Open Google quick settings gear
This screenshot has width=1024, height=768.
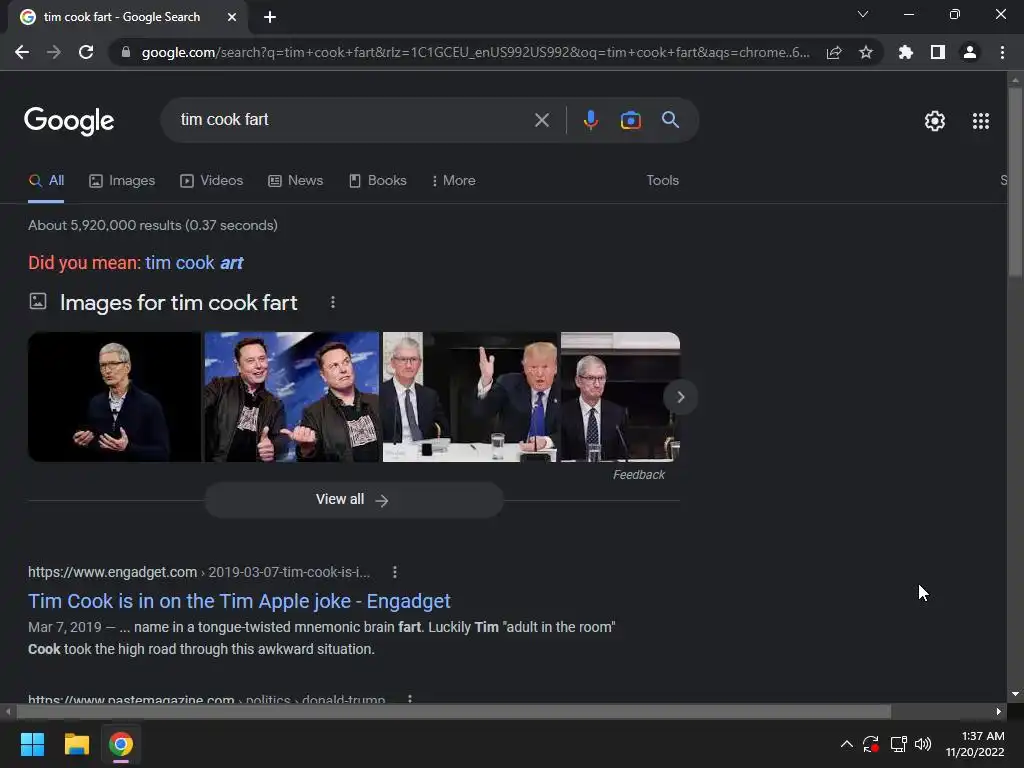[x=935, y=121]
